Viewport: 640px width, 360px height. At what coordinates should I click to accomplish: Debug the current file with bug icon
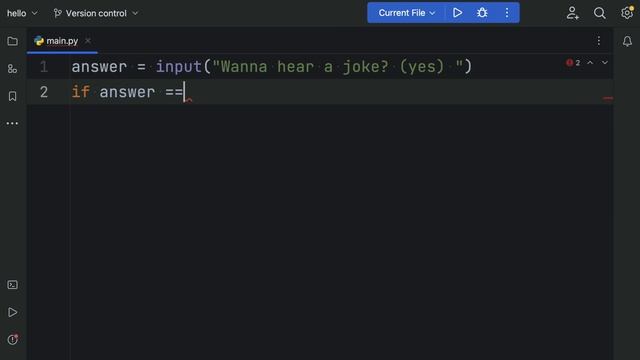[482, 13]
